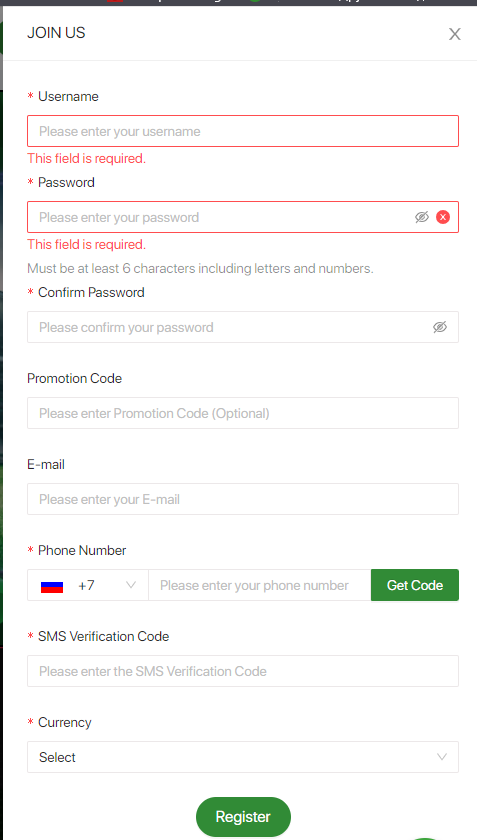
Task: Toggle password visibility eye icon
Action: coord(422,217)
